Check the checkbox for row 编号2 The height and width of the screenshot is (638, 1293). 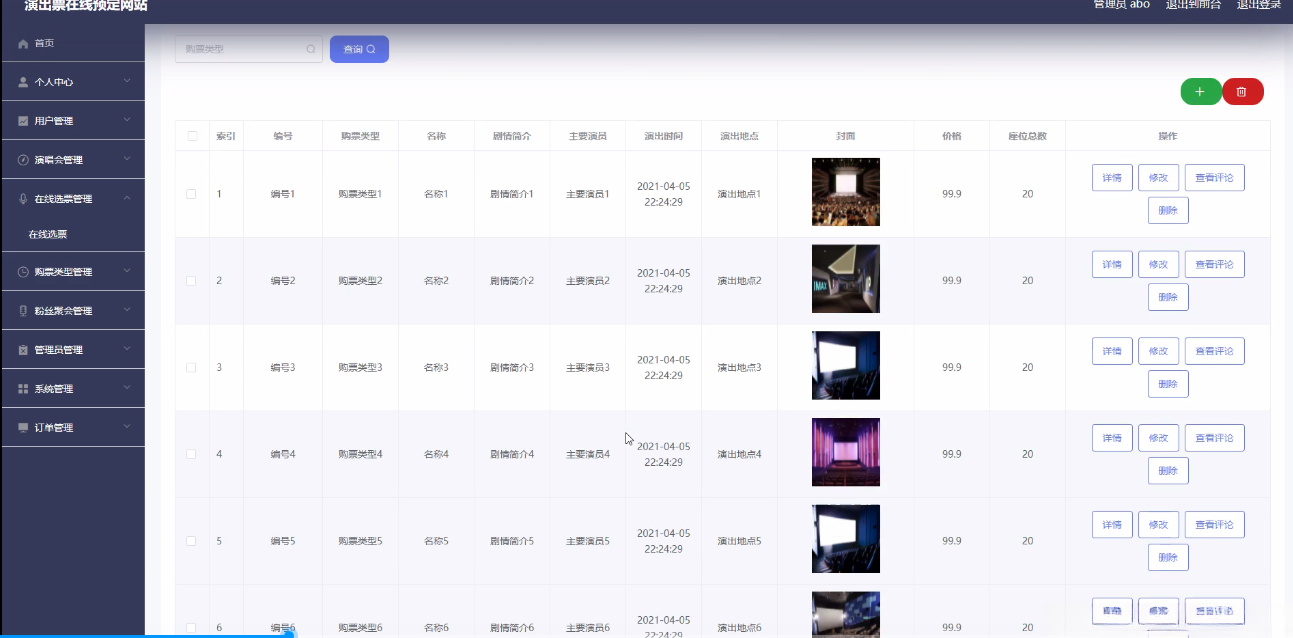coord(191,281)
